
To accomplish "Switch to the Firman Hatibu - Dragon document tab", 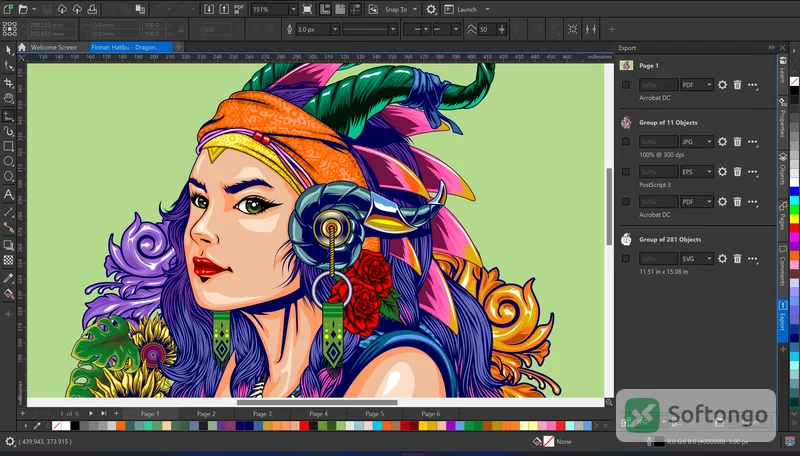I will click(x=131, y=47).
